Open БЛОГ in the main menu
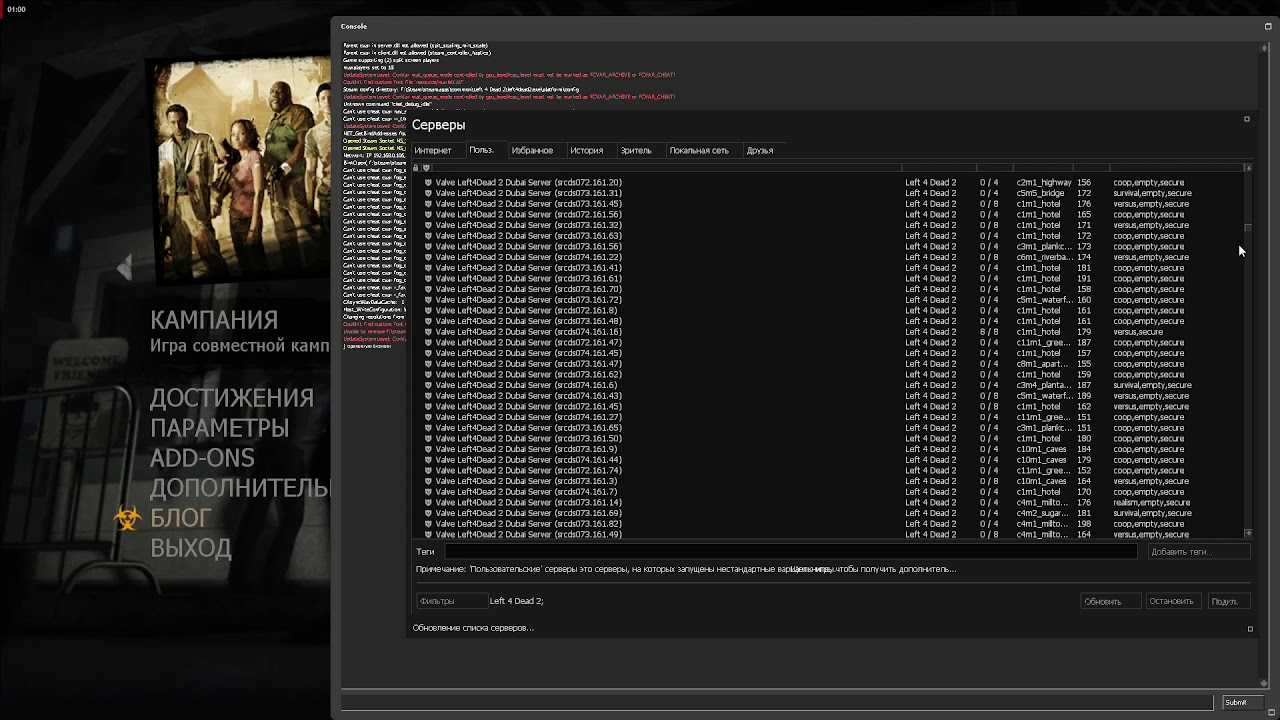Screen dimensions: 1280x720 pyautogui.click(x=181, y=518)
